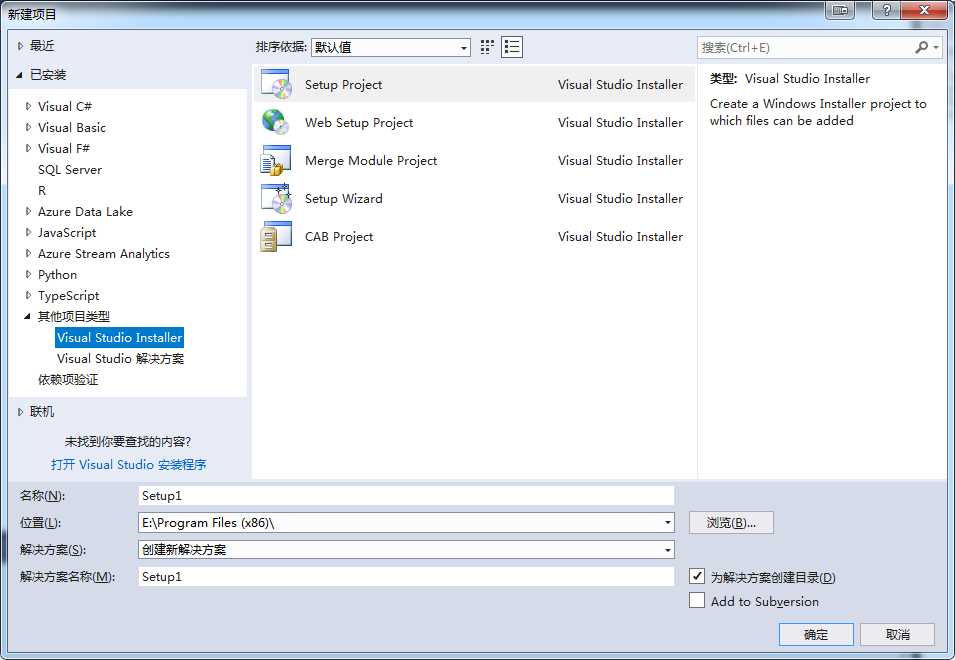Image resolution: width=955 pixels, height=660 pixels.
Task: Click the feedback icon in title bar
Action: tap(840, 10)
